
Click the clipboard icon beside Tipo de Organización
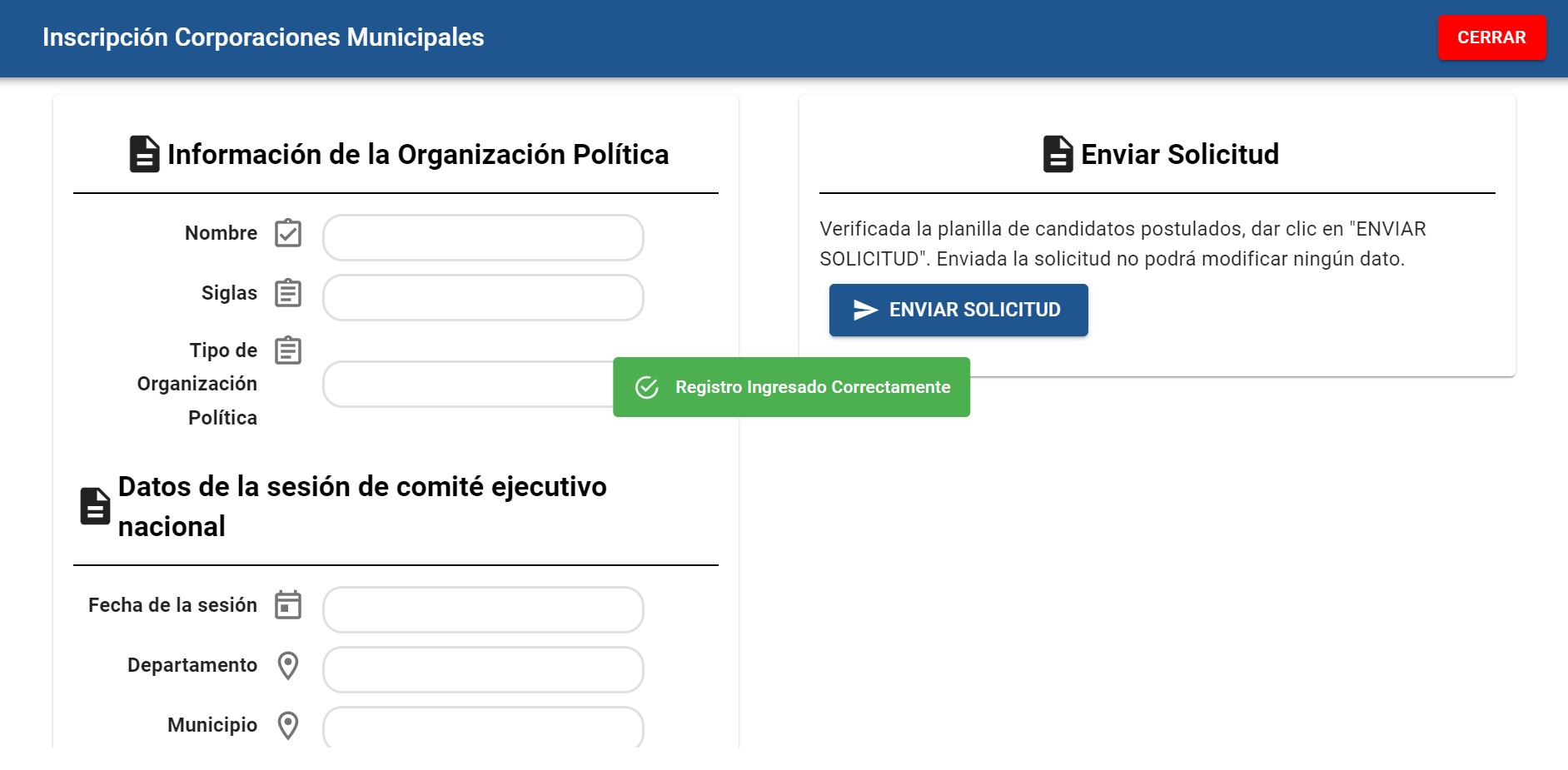click(x=288, y=350)
